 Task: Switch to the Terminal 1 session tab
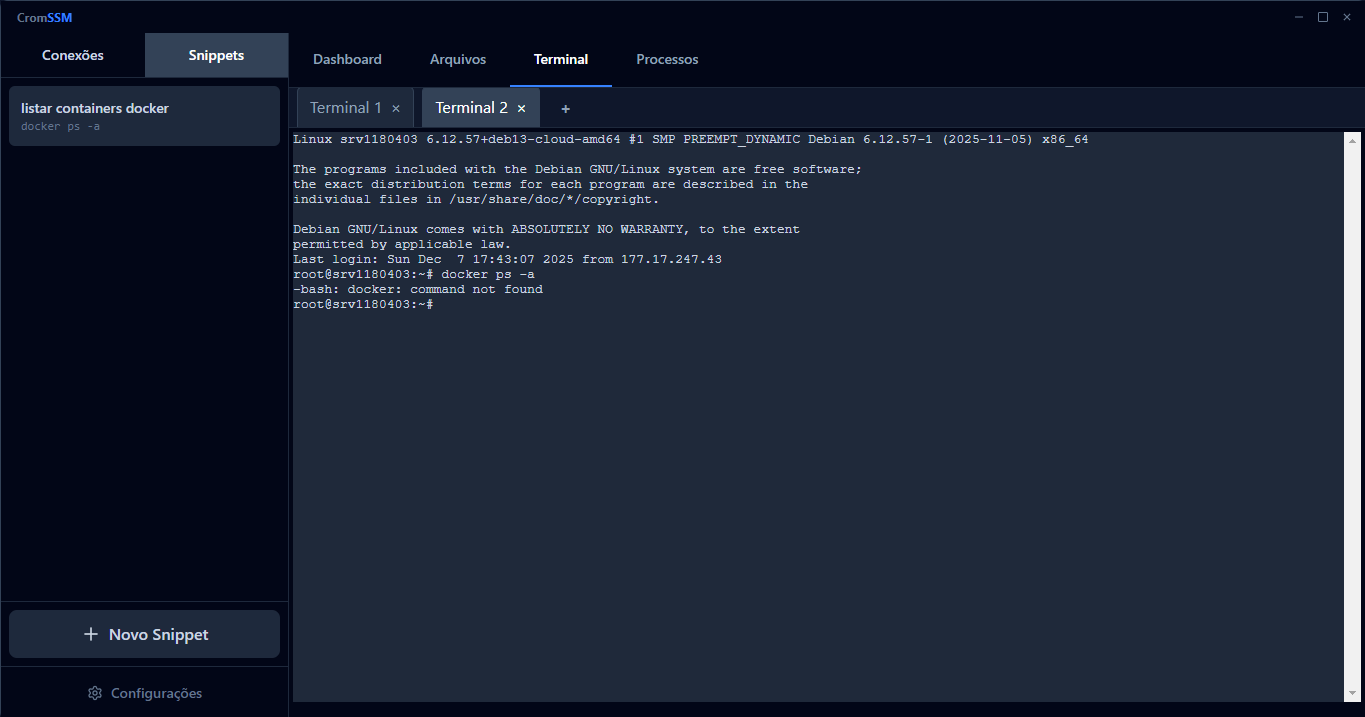coord(345,108)
